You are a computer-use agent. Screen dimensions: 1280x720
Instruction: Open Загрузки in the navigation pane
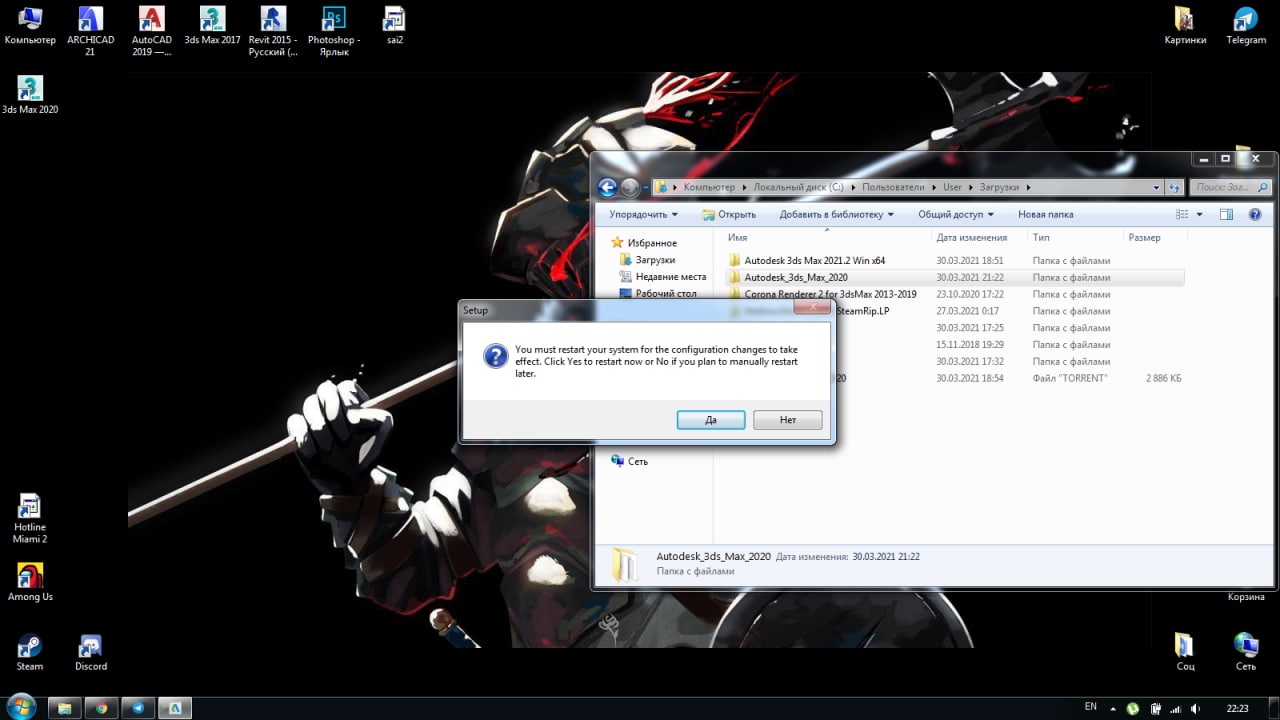(x=647, y=260)
